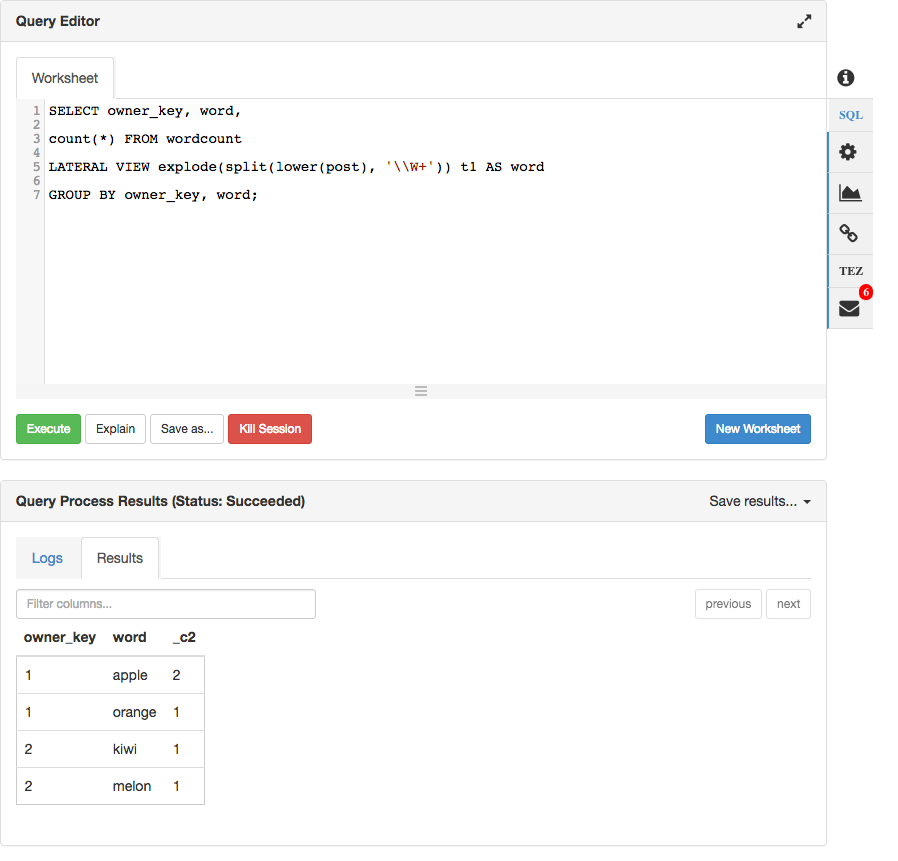Click the kiwi cell in results
This screenshot has height=861, width=898.
pyautogui.click(x=125, y=749)
